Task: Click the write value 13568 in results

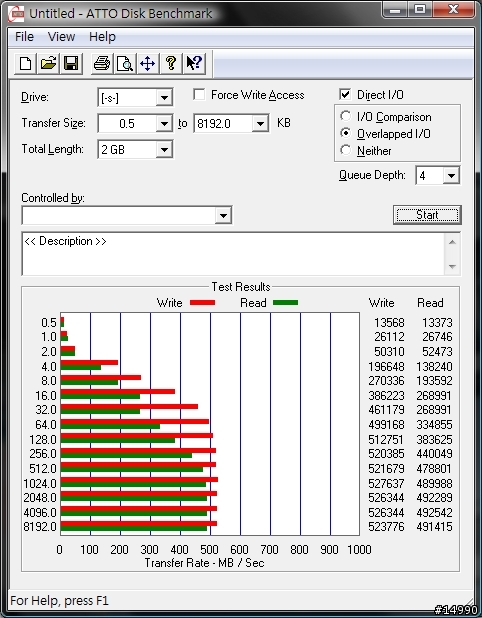Action: click(389, 322)
